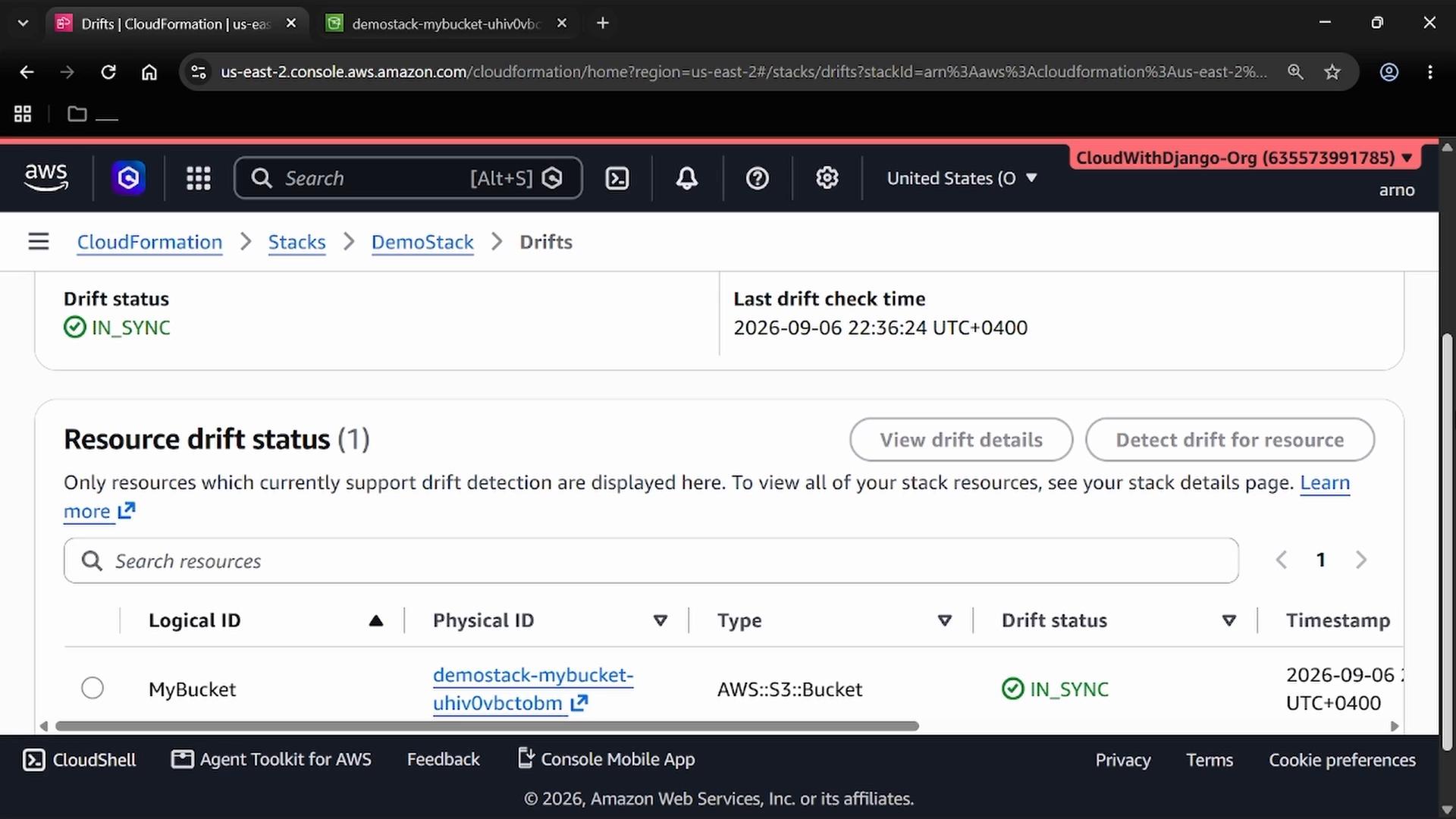Select the MyBucket resource radio button
1456x819 pixels.
[93, 688]
